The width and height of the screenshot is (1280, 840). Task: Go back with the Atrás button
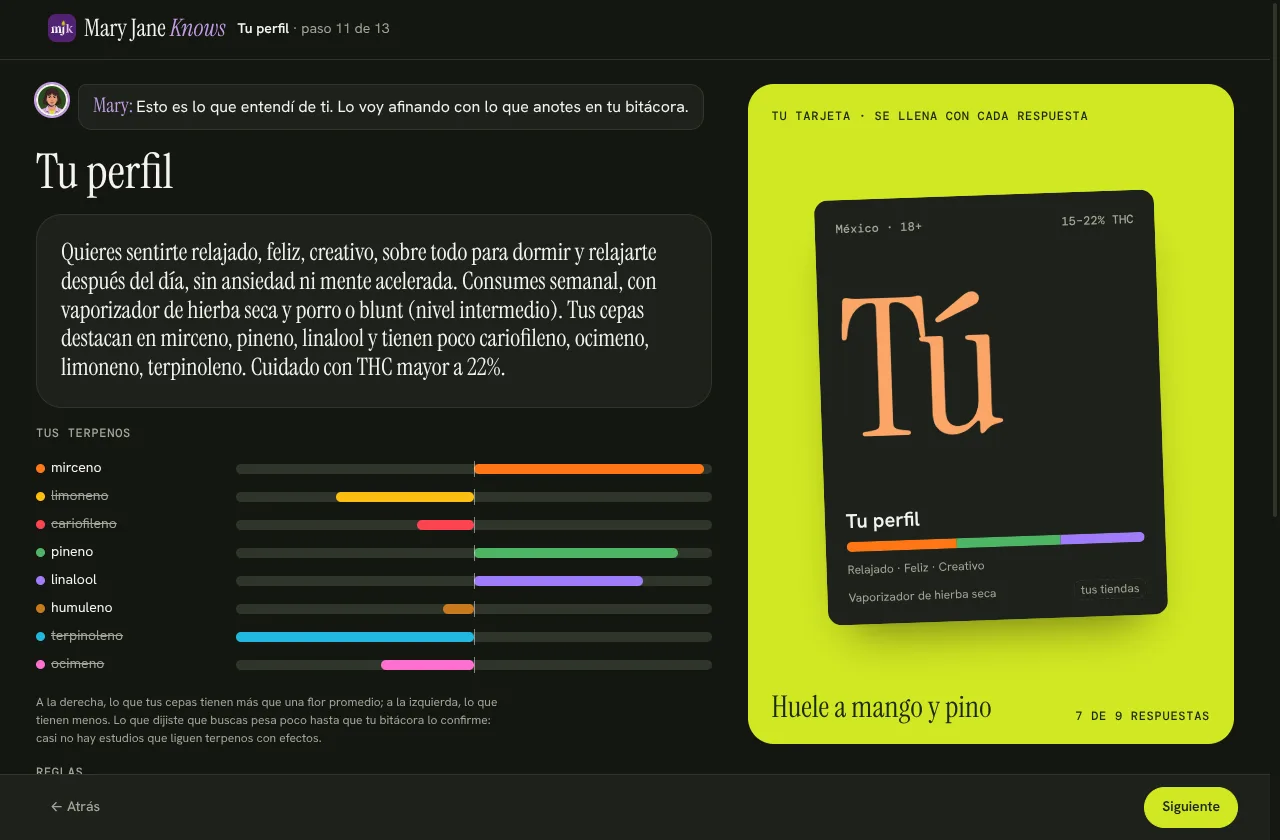pos(75,806)
